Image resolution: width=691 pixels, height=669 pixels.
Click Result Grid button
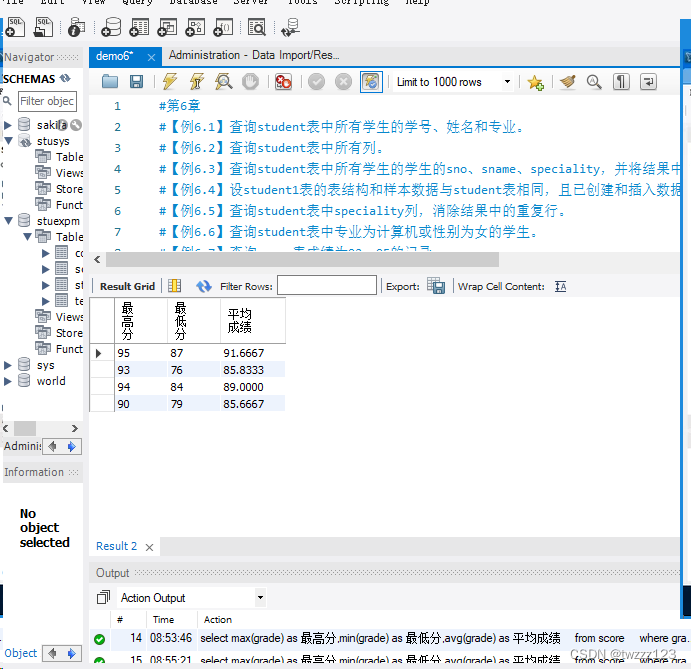pos(127,286)
